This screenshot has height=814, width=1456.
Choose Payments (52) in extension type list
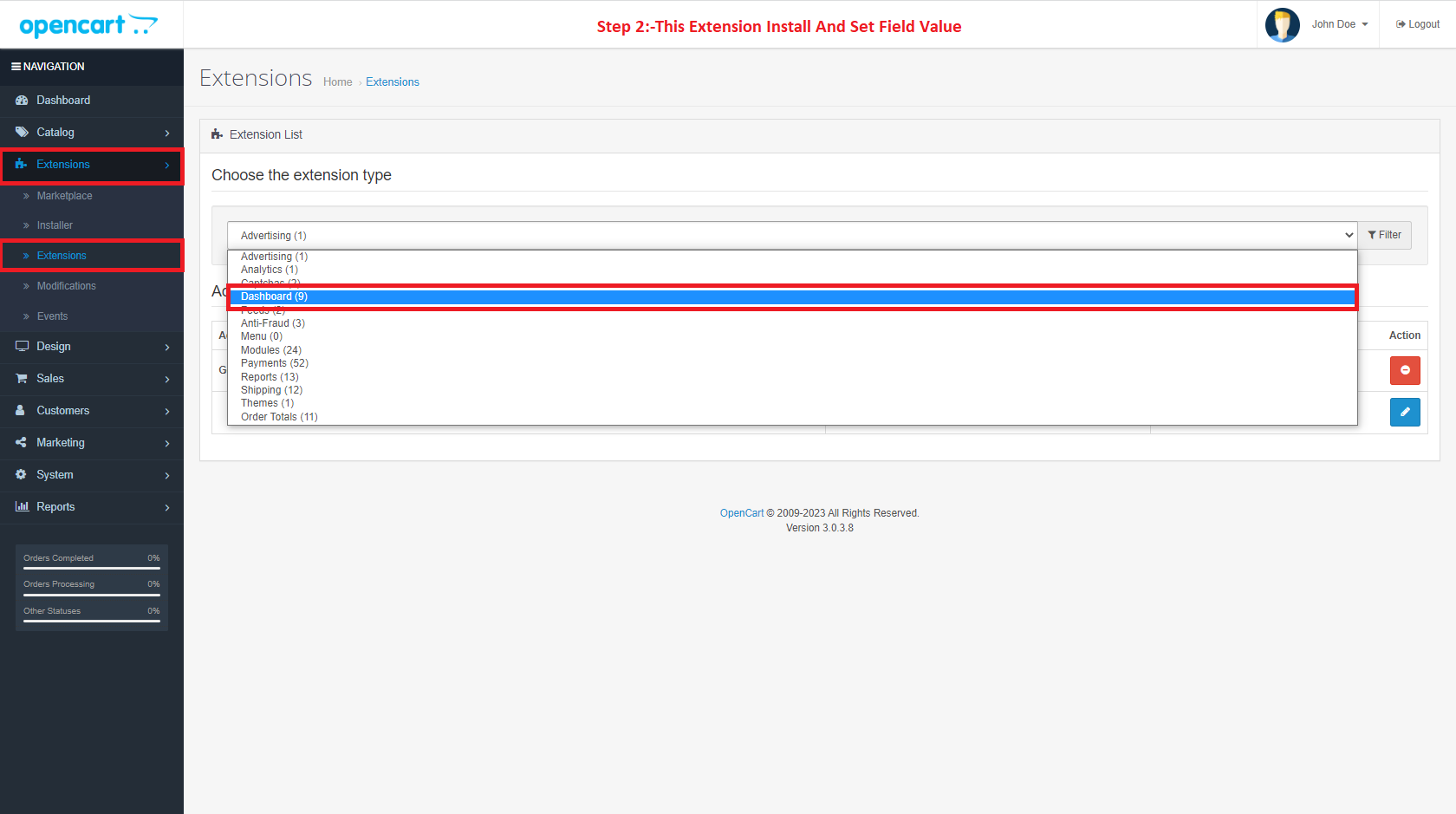[274, 363]
